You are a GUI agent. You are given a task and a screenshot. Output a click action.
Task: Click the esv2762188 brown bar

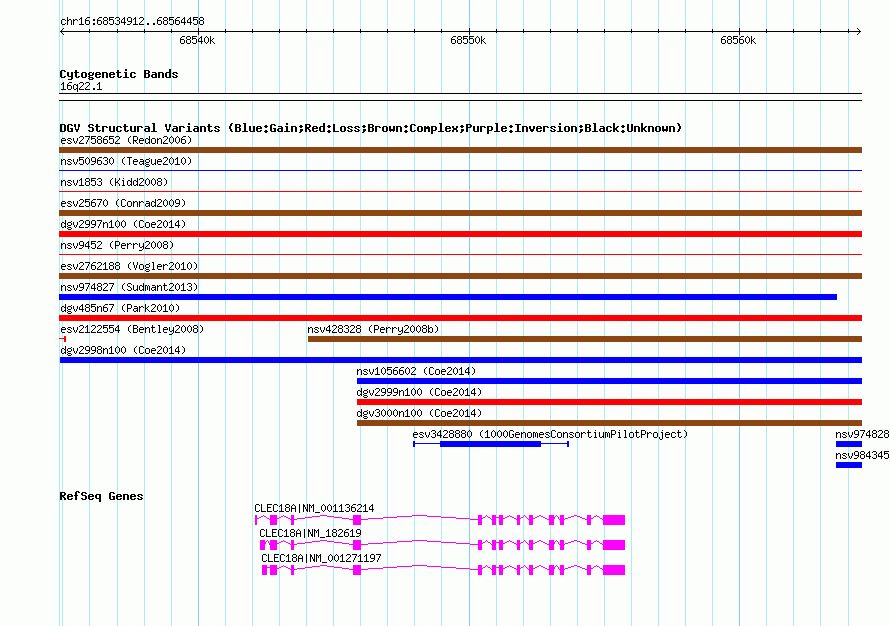click(x=460, y=276)
